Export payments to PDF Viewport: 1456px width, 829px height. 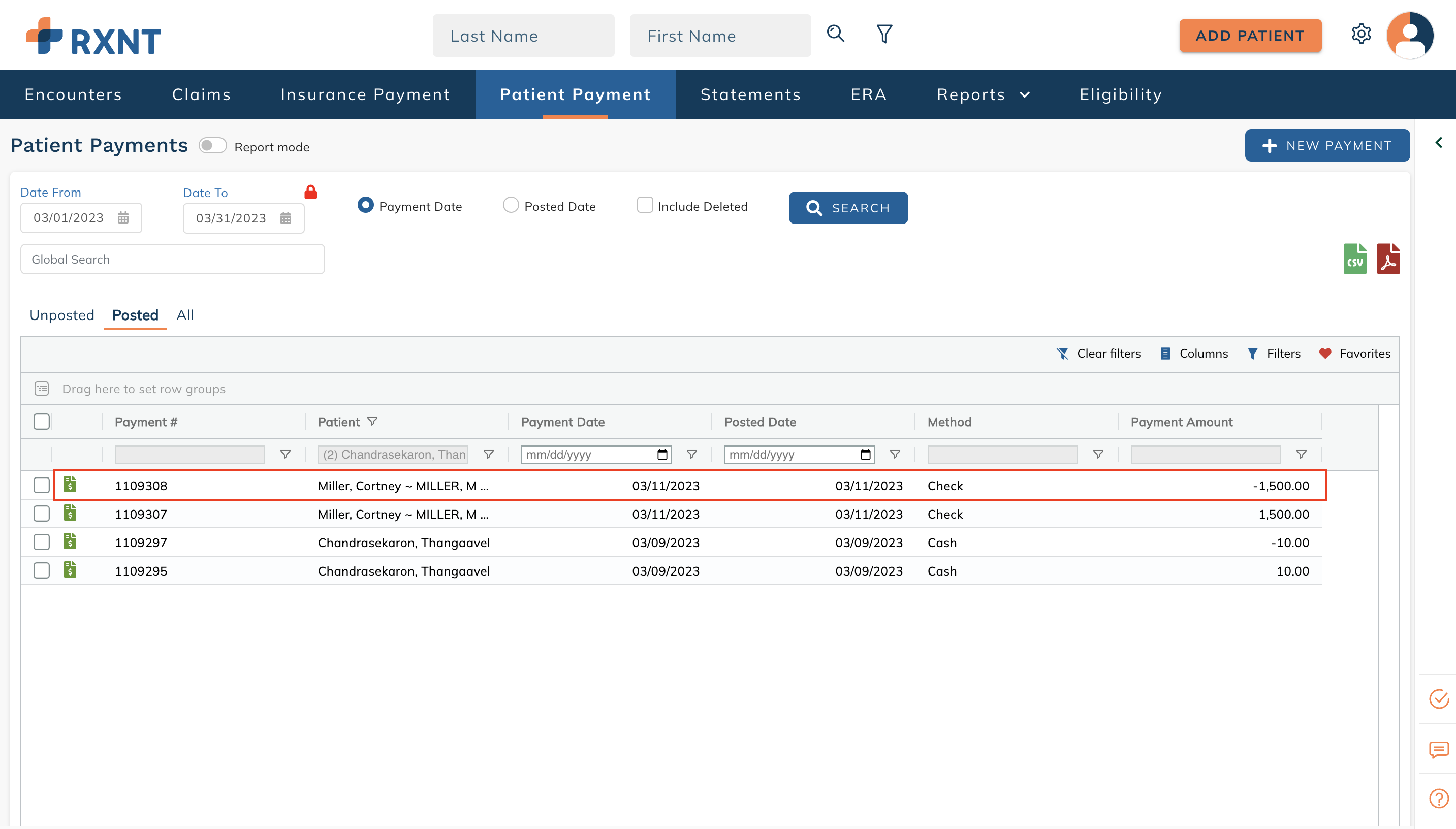coord(1388,259)
